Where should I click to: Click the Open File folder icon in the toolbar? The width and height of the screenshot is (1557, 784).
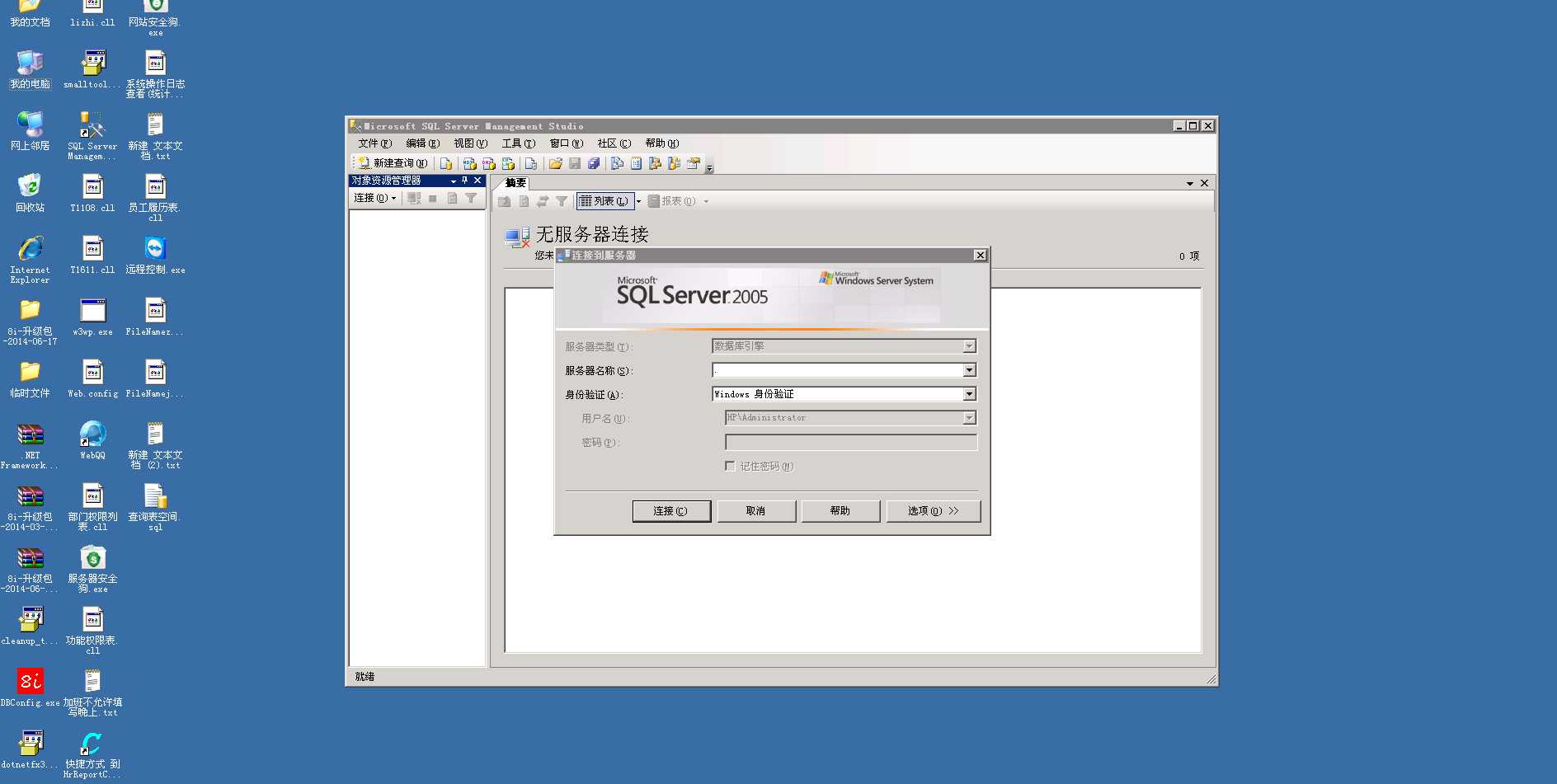(x=556, y=163)
